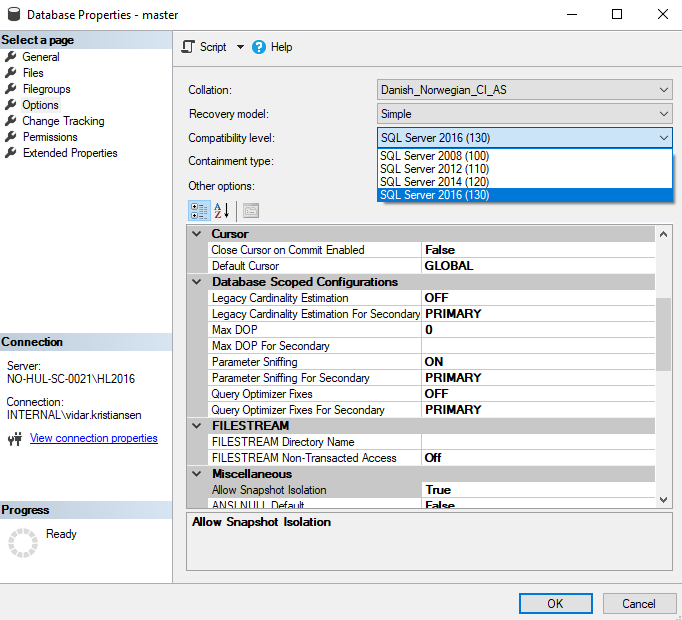Click the wrench icon beside Permissions
The image size is (682, 620).
pyautogui.click(x=10, y=137)
